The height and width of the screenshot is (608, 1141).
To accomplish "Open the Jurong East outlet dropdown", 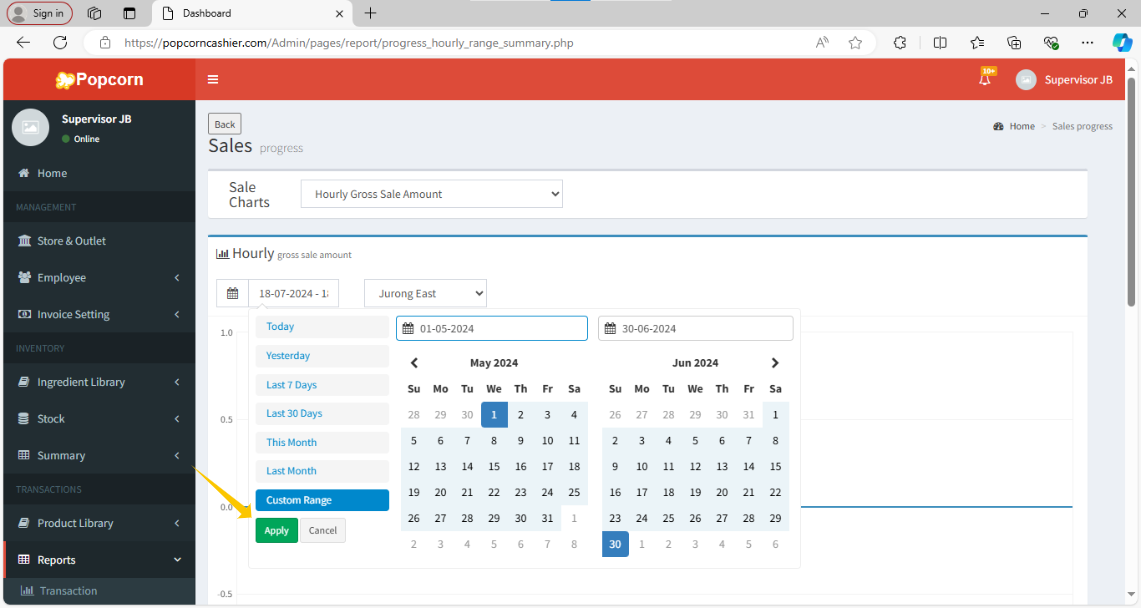I will 425,293.
